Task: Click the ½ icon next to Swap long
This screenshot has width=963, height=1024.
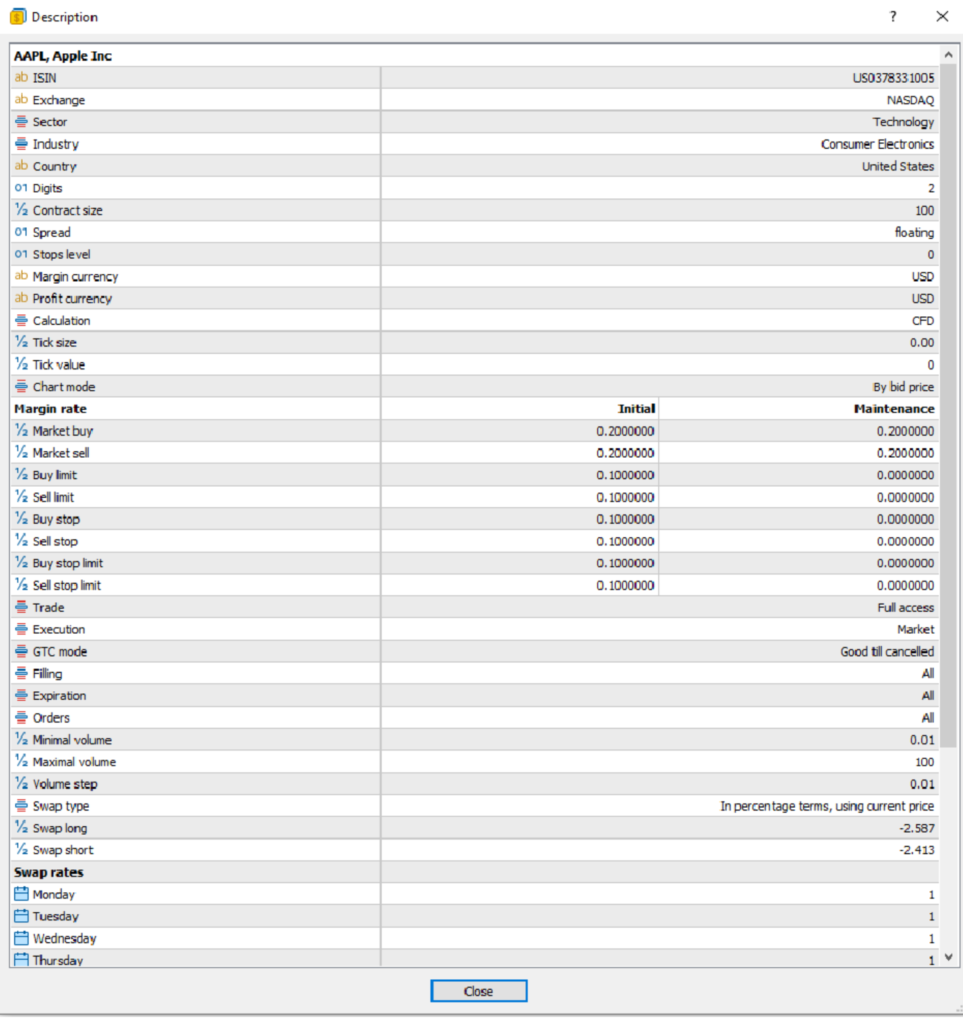Action: coord(22,828)
